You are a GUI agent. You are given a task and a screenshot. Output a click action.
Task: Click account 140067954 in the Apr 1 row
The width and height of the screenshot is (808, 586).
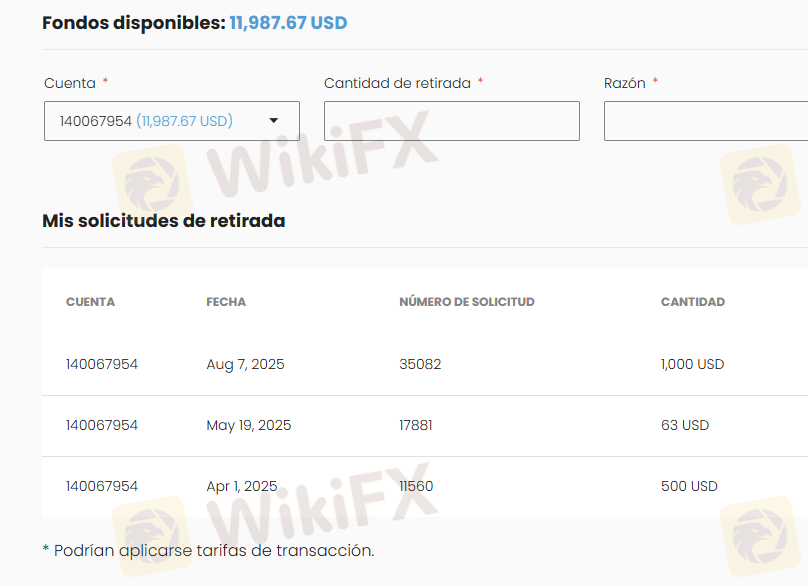(x=102, y=486)
